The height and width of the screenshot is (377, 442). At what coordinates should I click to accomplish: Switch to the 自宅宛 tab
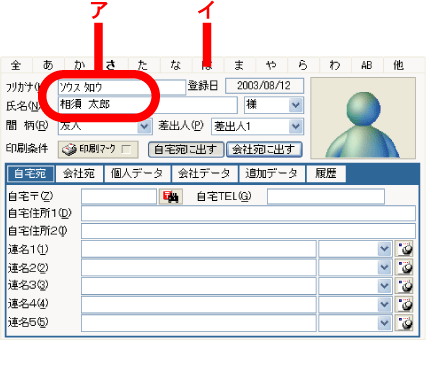pos(30,174)
